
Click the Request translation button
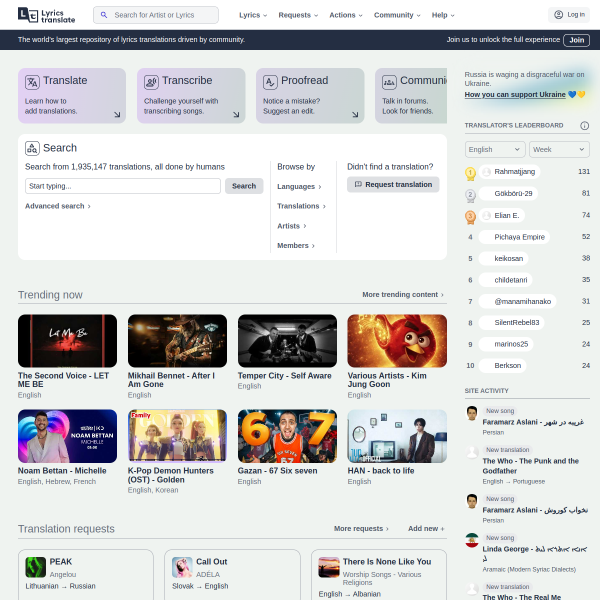pyautogui.click(x=393, y=184)
